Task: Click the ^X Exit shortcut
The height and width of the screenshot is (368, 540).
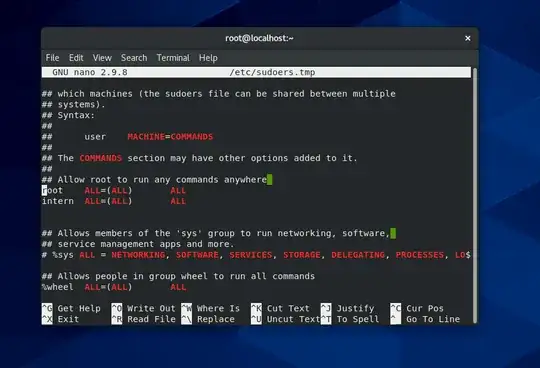Action: click(61, 319)
